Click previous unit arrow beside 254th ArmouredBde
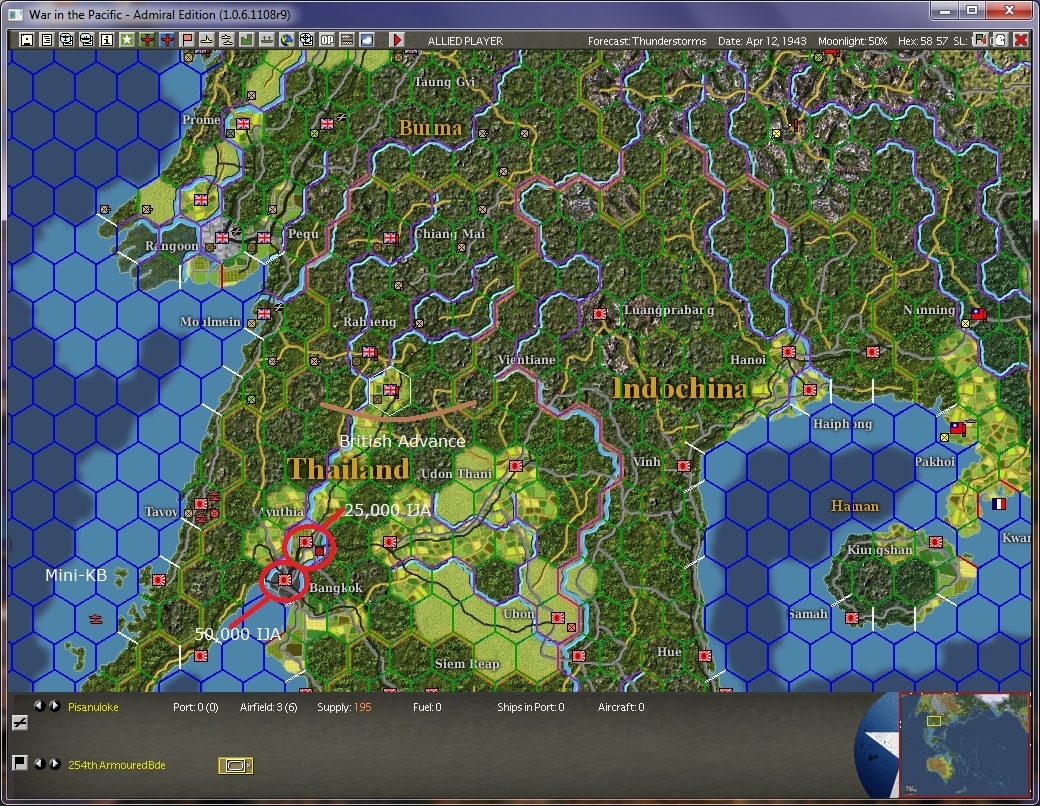 pyautogui.click(x=39, y=764)
